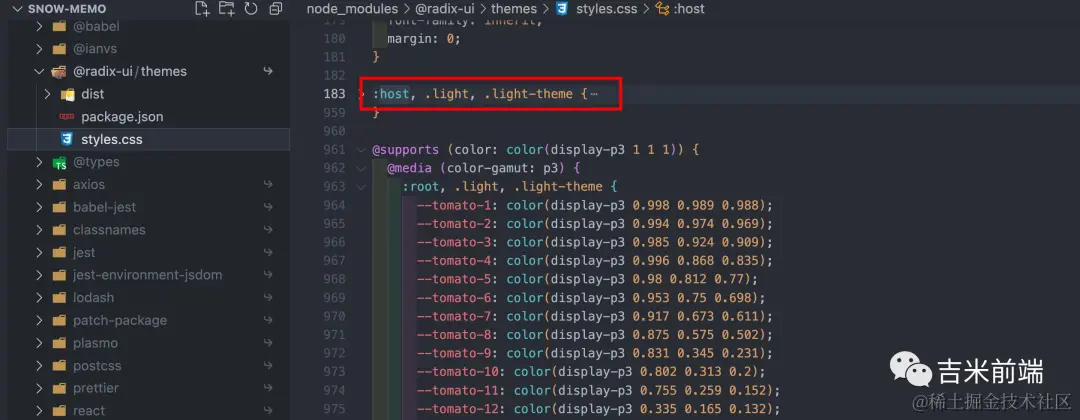The height and width of the screenshot is (420, 1080).
Task: Click the open folder icon for @radix-ui/themes
Action: (x=59, y=72)
